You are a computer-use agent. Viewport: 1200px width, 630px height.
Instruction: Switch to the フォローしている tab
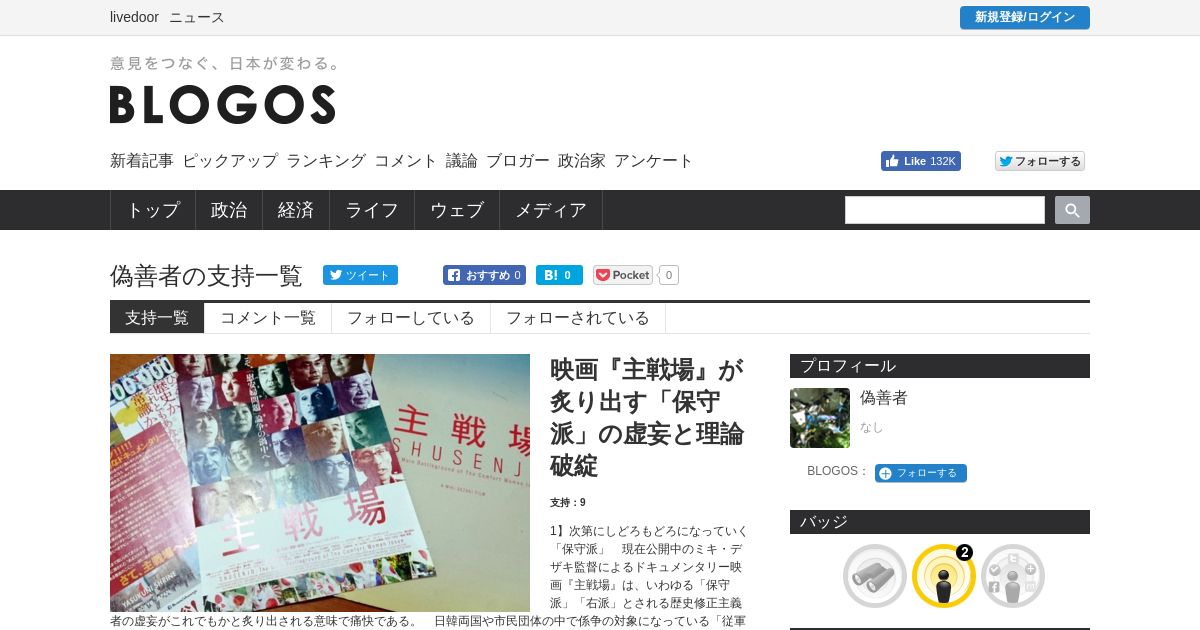click(x=411, y=318)
